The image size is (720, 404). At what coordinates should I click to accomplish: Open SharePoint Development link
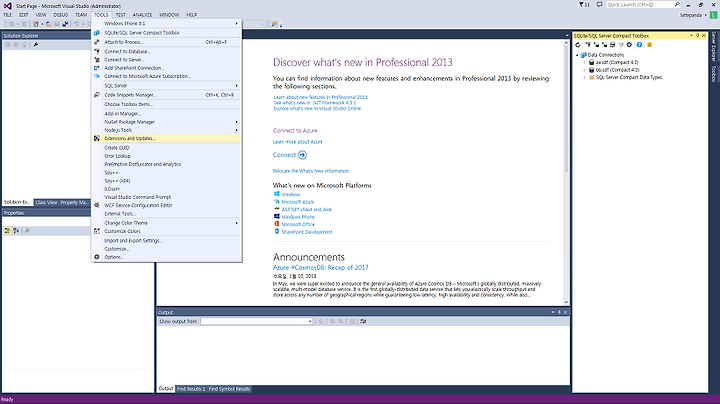pyautogui.click(x=307, y=232)
